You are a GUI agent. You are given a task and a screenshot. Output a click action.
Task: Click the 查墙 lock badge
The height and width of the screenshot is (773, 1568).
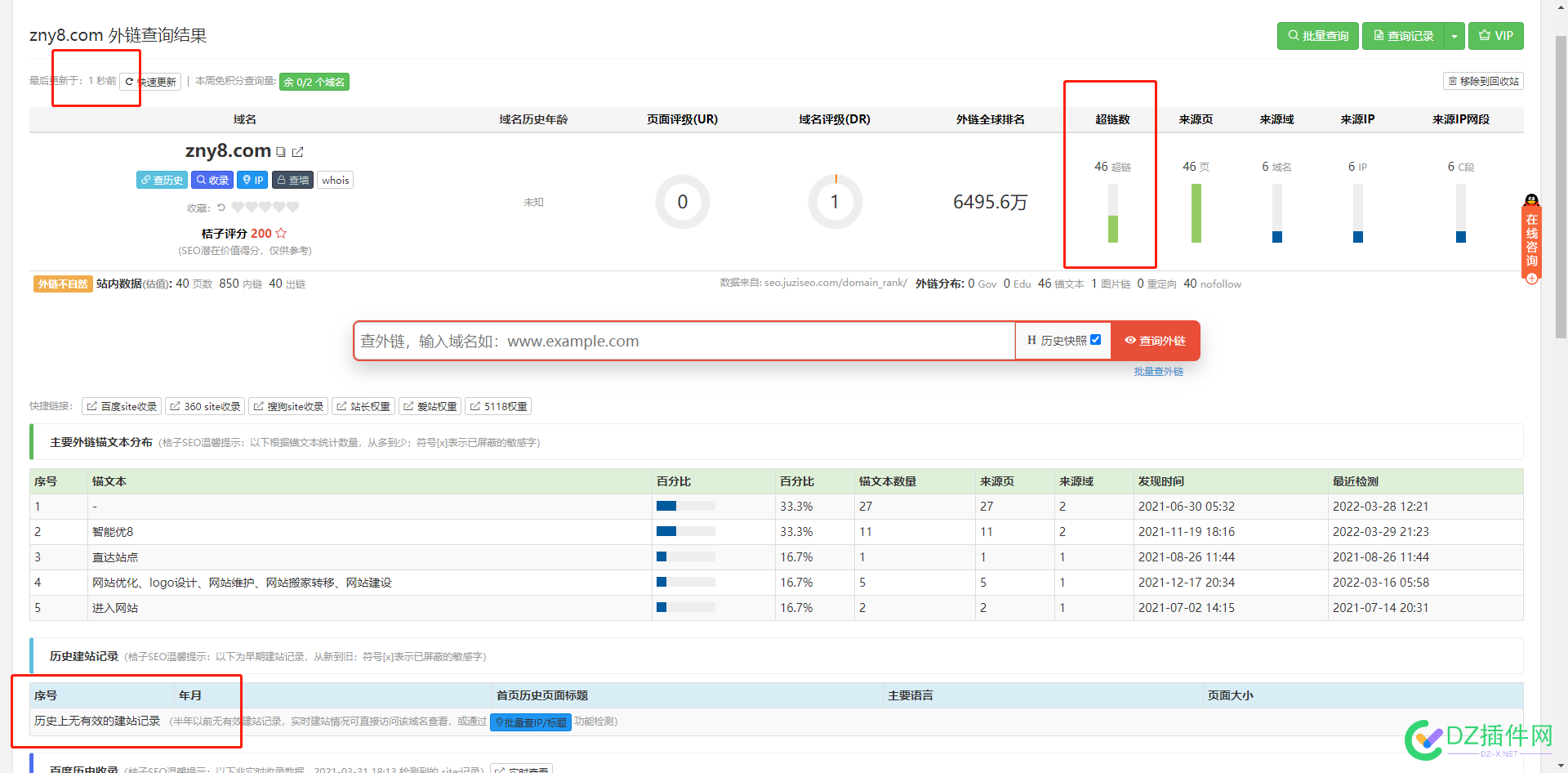click(292, 180)
